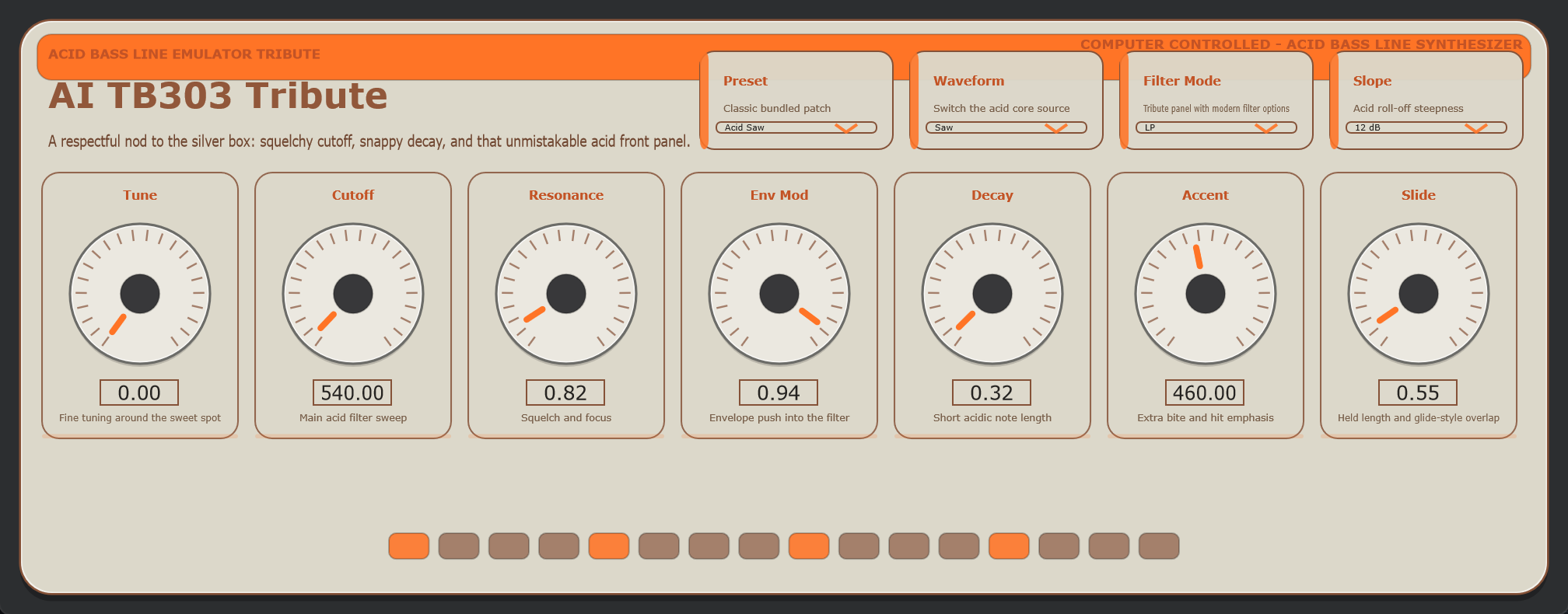
Task: Click 'ACID BASS LINE EMULATOR TRIBUTE' header text
Action: pyautogui.click(x=184, y=54)
